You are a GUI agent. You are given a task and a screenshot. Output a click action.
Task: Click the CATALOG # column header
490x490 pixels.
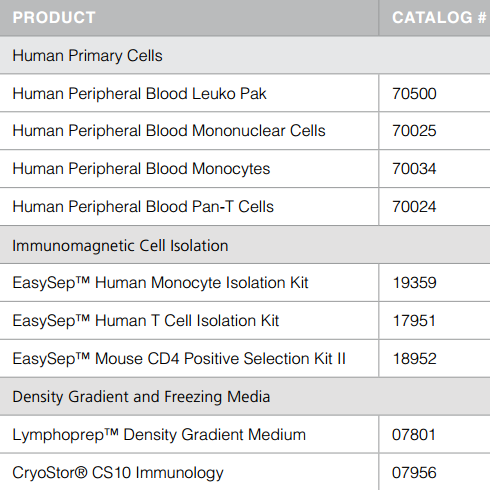pyautogui.click(x=439, y=18)
